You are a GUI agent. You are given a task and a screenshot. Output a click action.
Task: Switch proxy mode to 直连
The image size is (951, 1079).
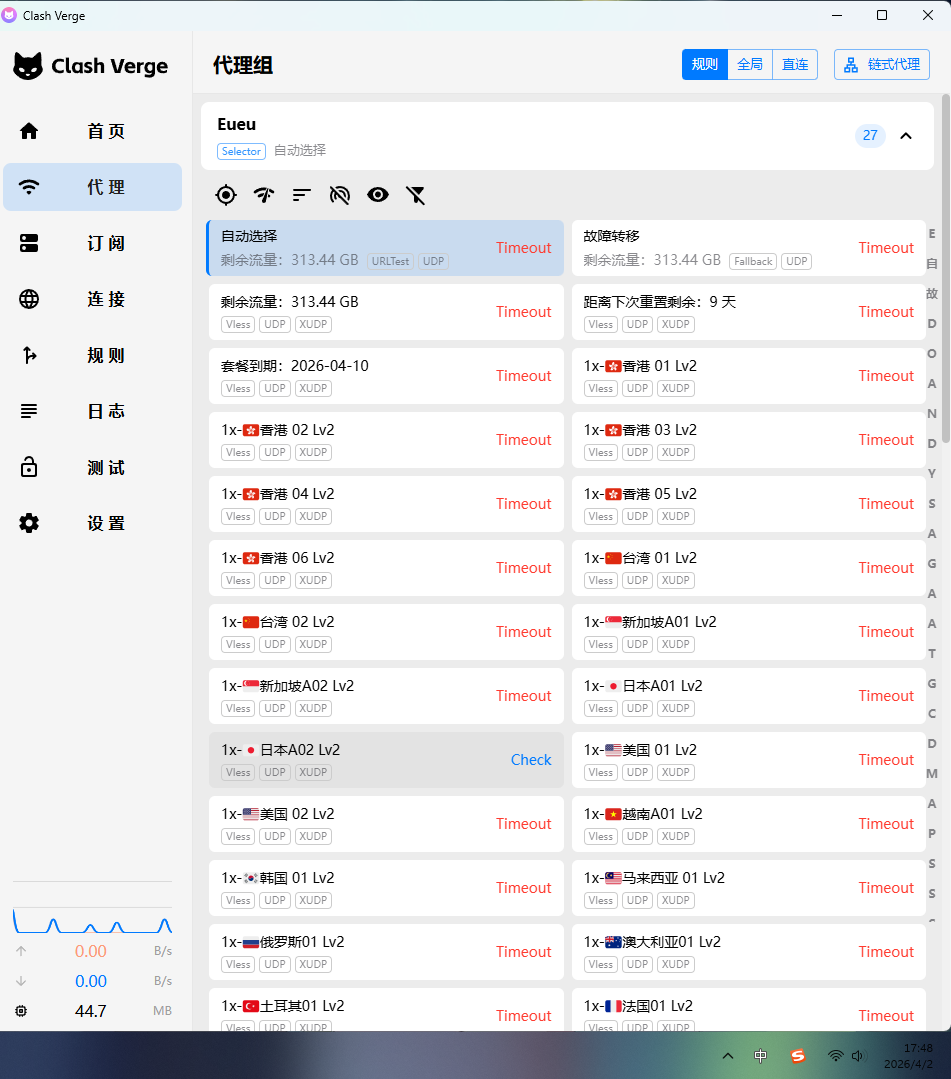795,64
